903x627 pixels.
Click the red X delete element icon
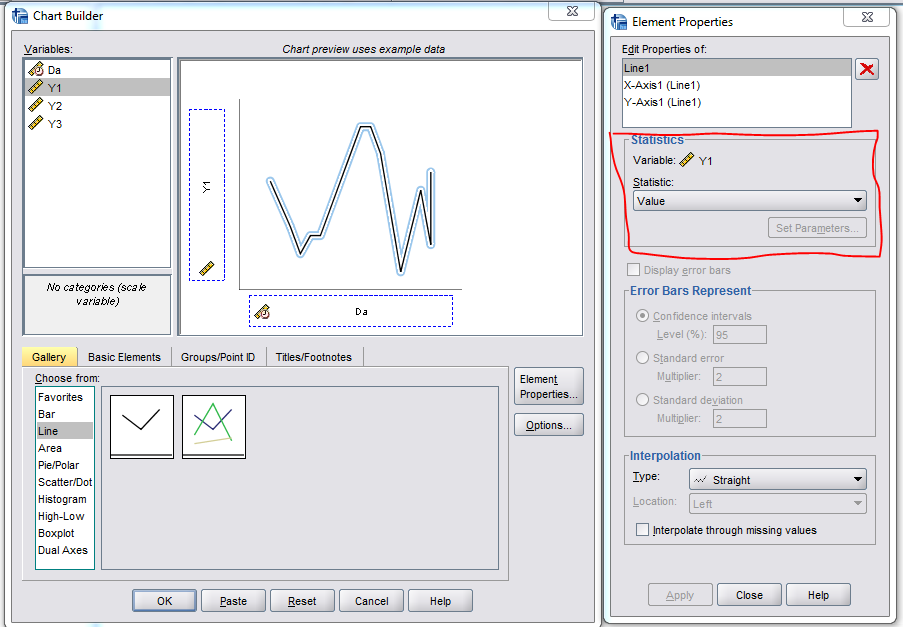[867, 69]
